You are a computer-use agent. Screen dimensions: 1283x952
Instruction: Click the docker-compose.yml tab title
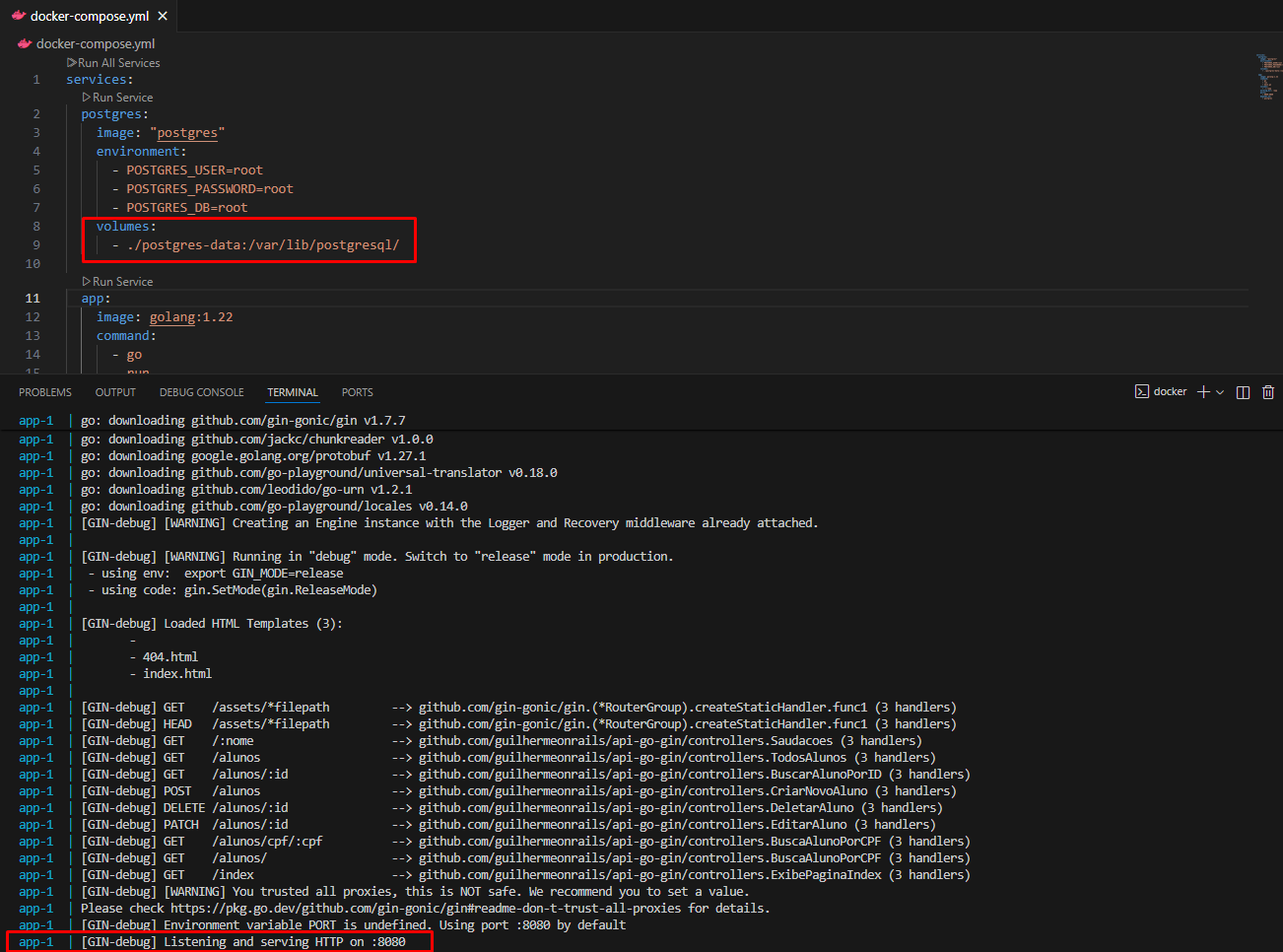[90, 16]
